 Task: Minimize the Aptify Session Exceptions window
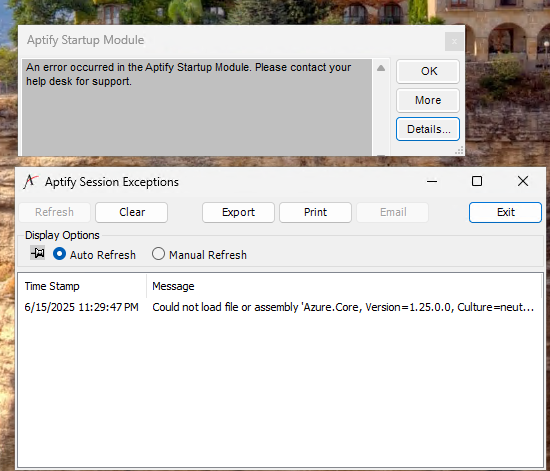pos(432,181)
